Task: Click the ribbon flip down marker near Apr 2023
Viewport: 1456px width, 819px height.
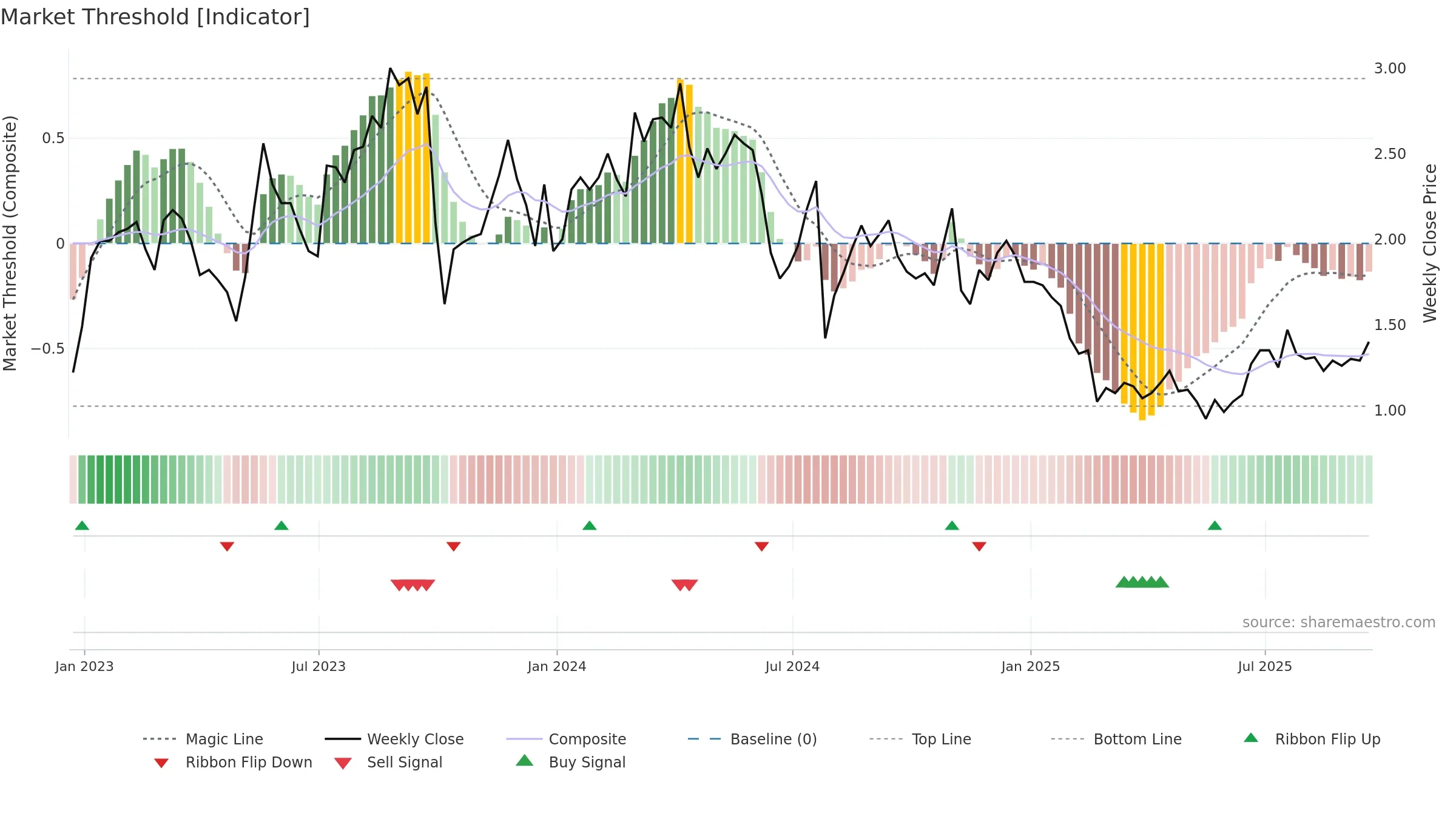Action: pyautogui.click(x=227, y=547)
